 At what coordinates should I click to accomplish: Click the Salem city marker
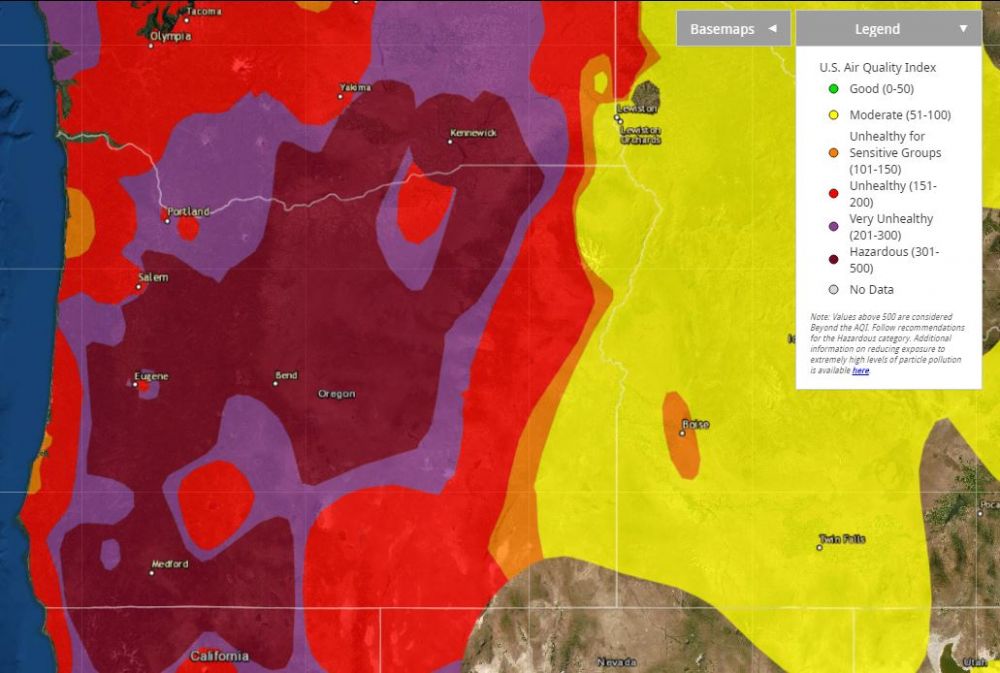tap(138, 287)
